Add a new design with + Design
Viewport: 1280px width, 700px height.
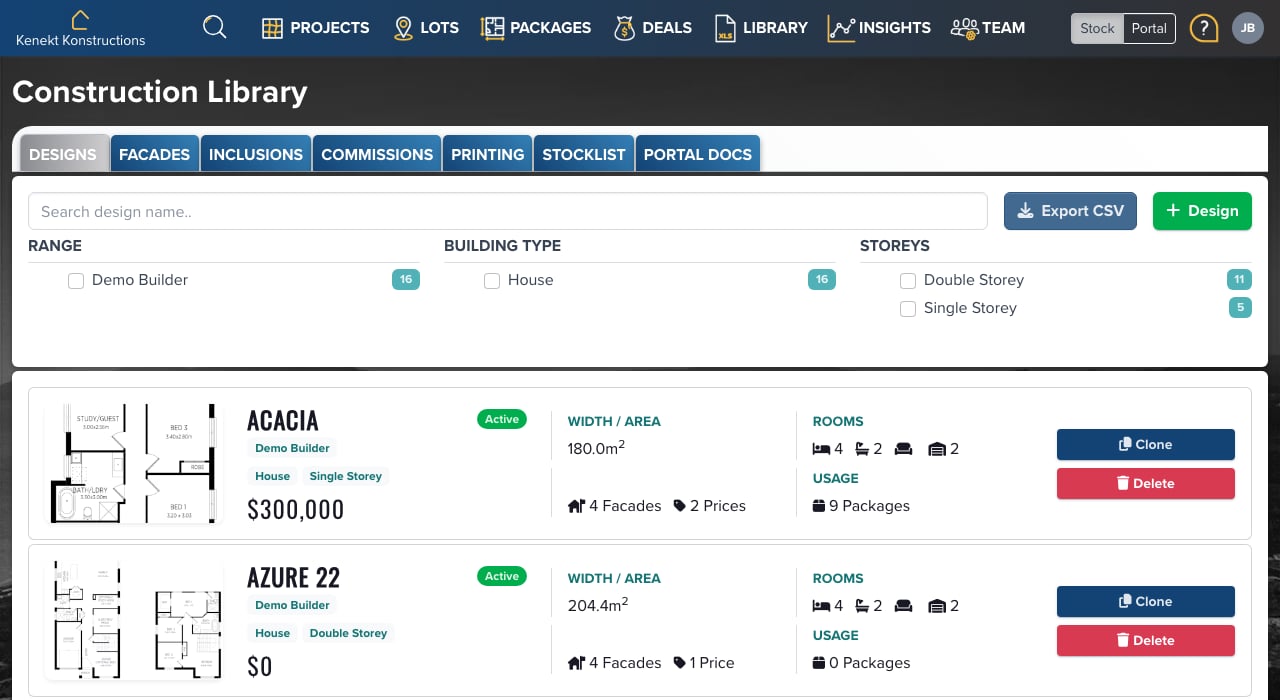(1202, 211)
